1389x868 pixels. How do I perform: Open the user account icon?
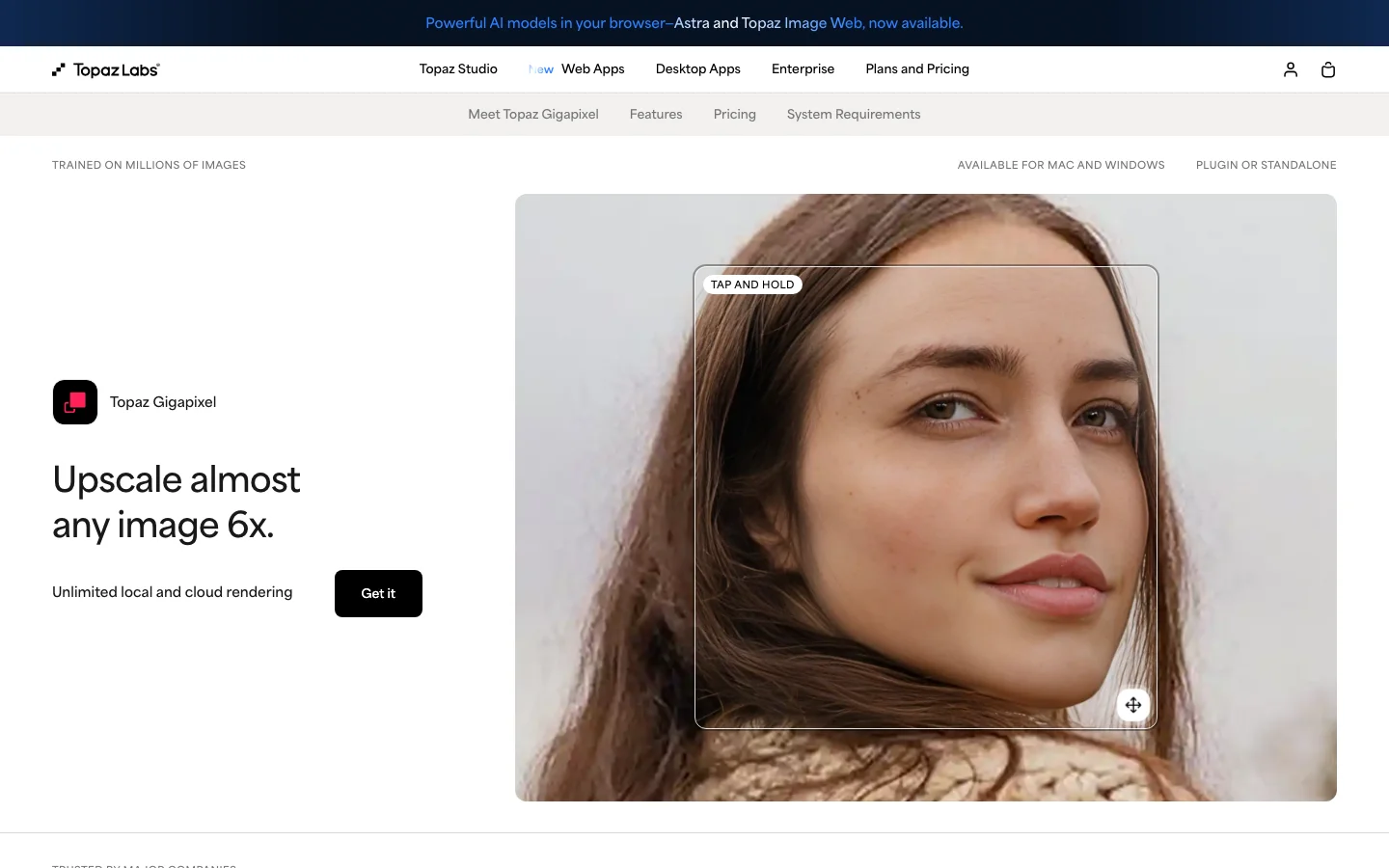coord(1291,69)
